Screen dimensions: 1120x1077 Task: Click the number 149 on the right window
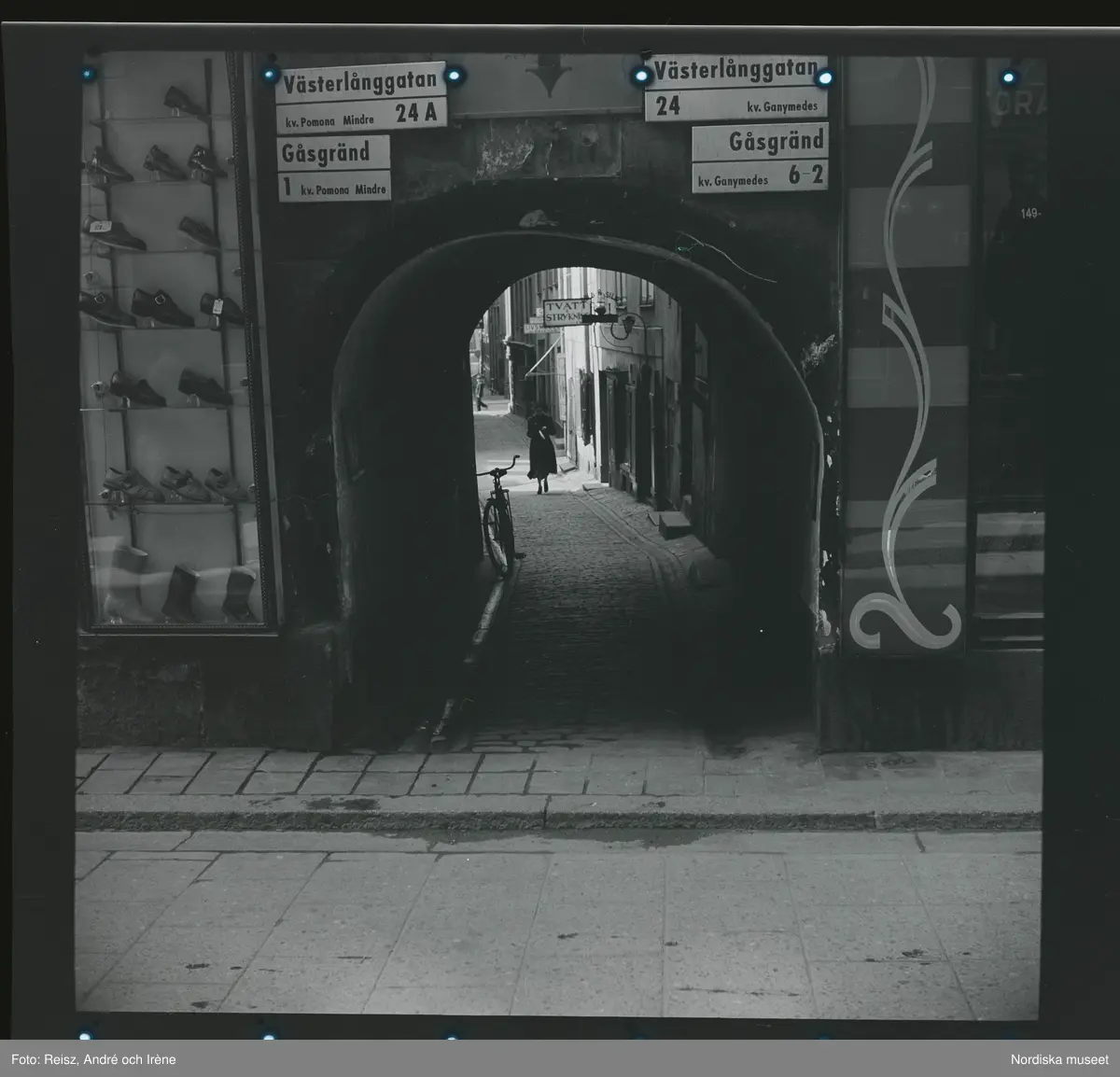tap(1030, 213)
